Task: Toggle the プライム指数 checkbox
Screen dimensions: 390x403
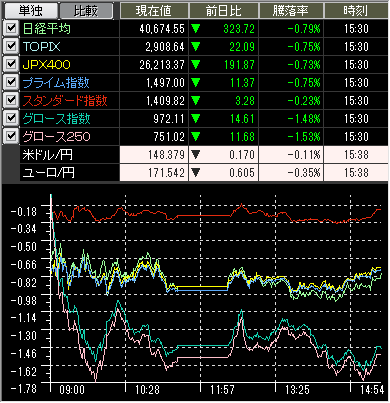Action: pyautogui.click(x=11, y=82)
